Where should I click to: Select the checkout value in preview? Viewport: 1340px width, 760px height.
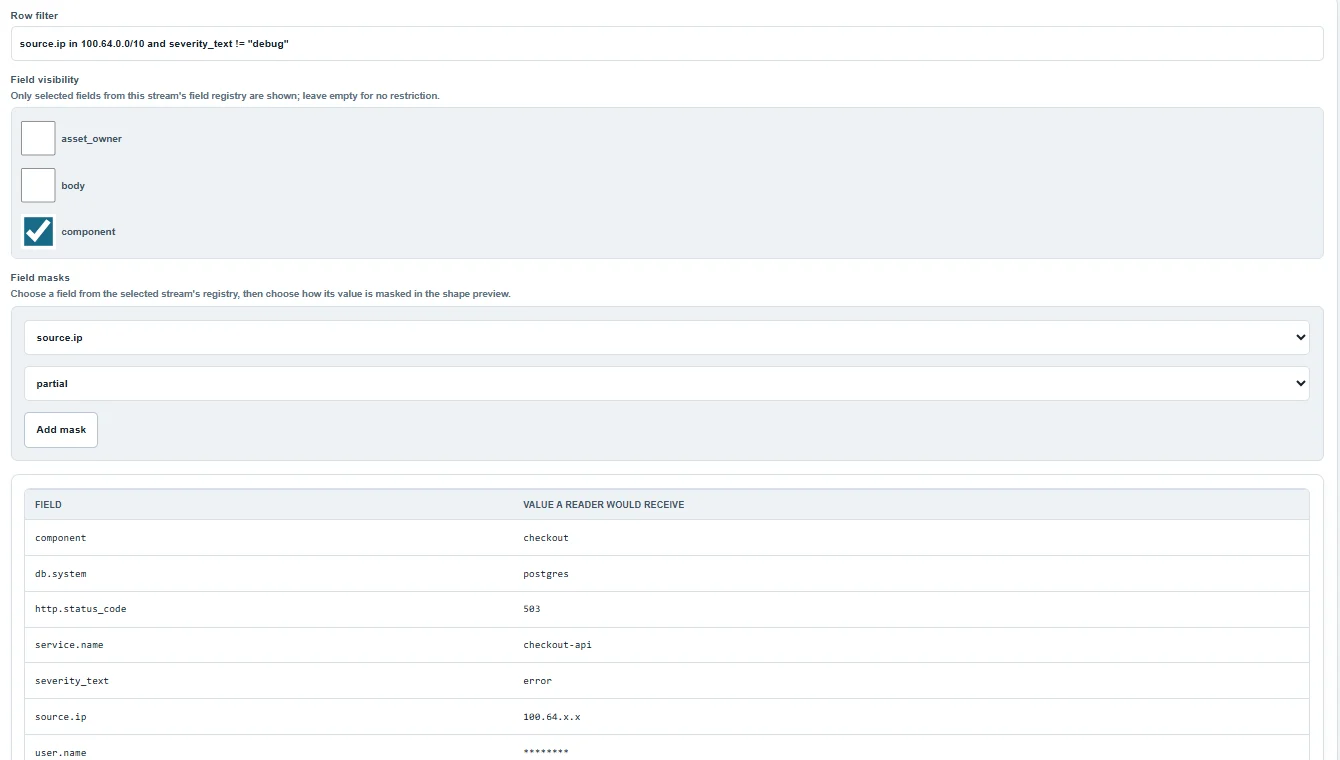(x=546, y=538)
